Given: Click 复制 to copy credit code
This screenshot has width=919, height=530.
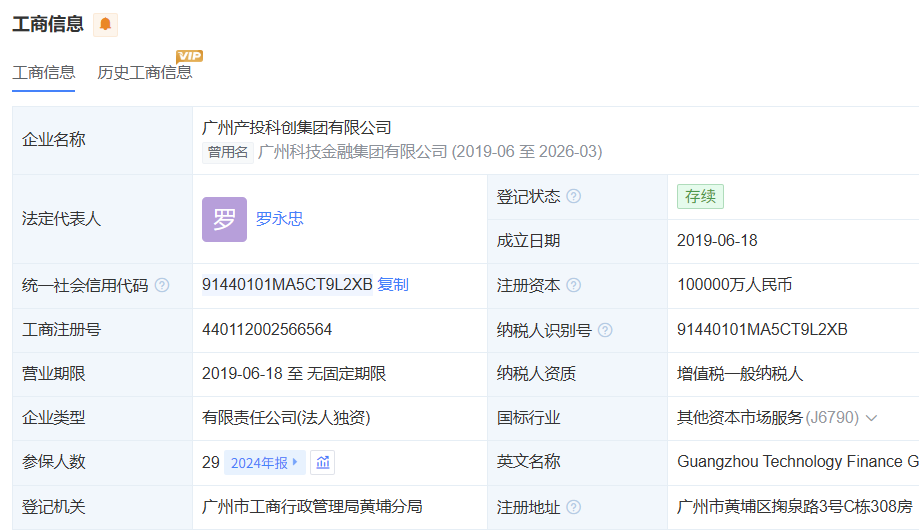Looking at the screenshot, I should pyautogui.click(x=393, y=285).
